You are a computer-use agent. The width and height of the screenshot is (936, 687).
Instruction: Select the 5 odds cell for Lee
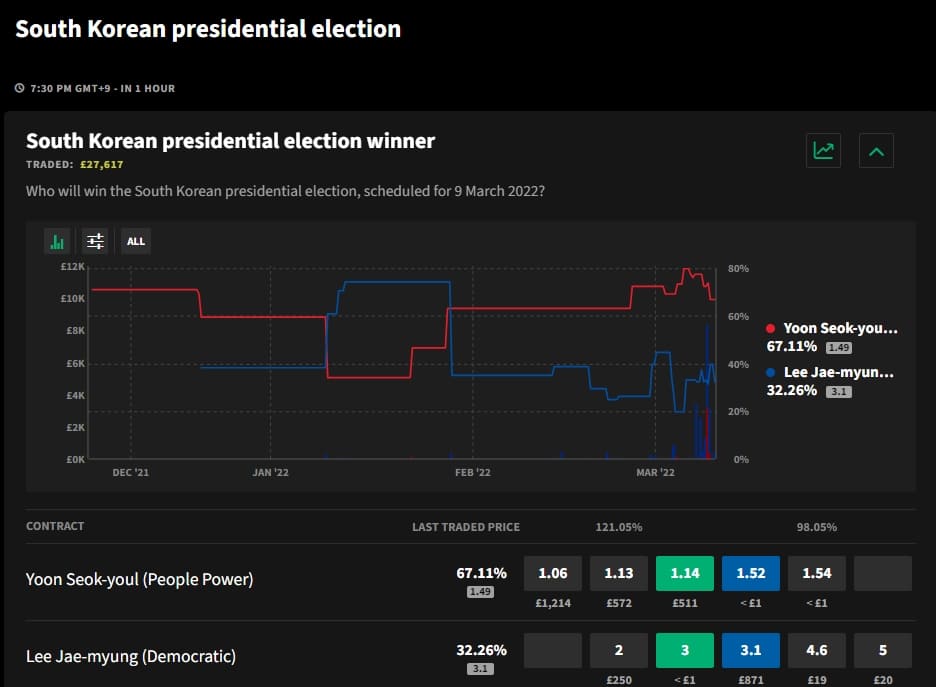click(882, 650)
